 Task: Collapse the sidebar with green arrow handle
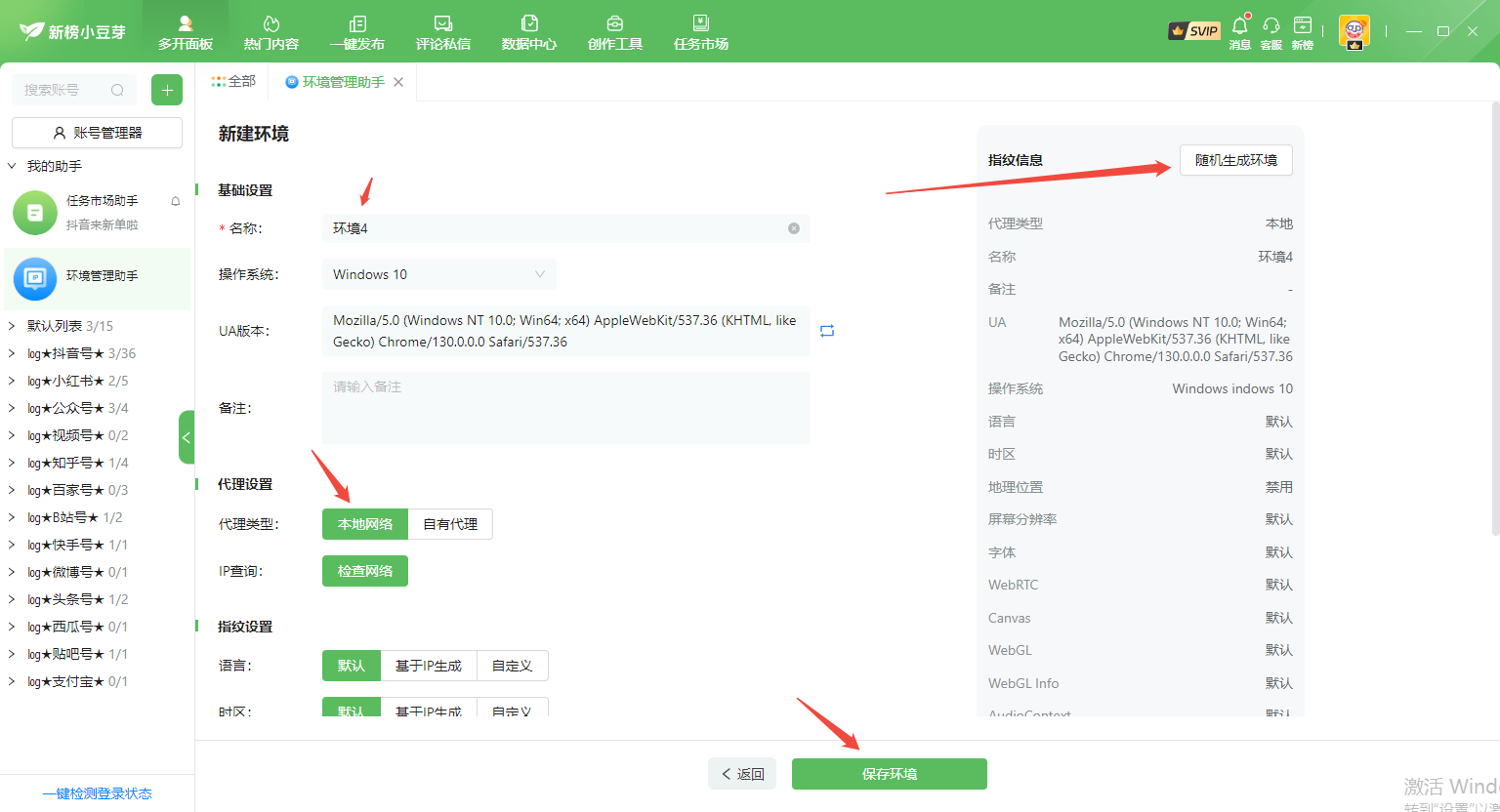click(x=187, y=437)
